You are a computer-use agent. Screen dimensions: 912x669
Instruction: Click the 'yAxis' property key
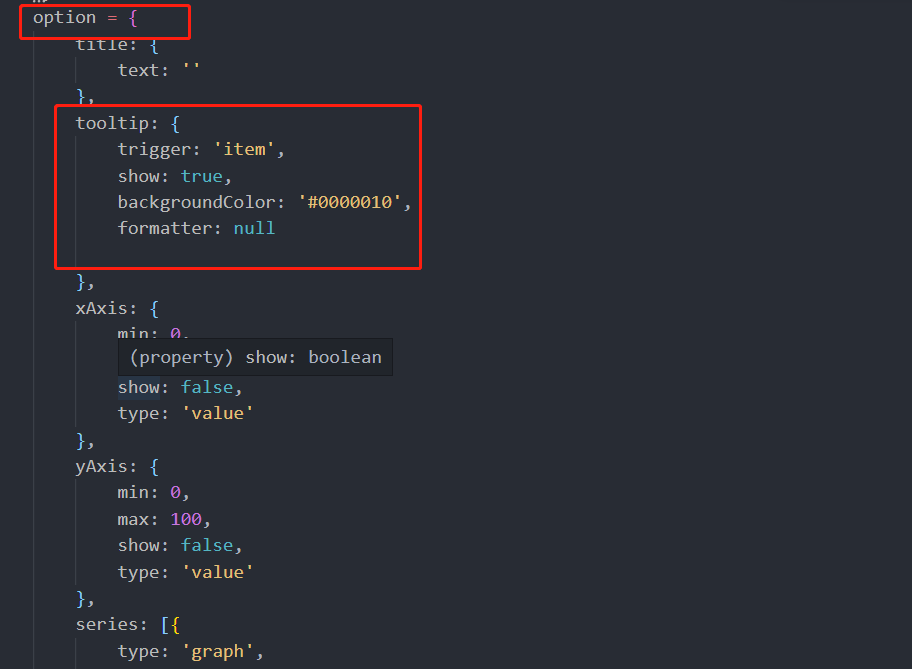pyautogui.click(x=102, y=467)
